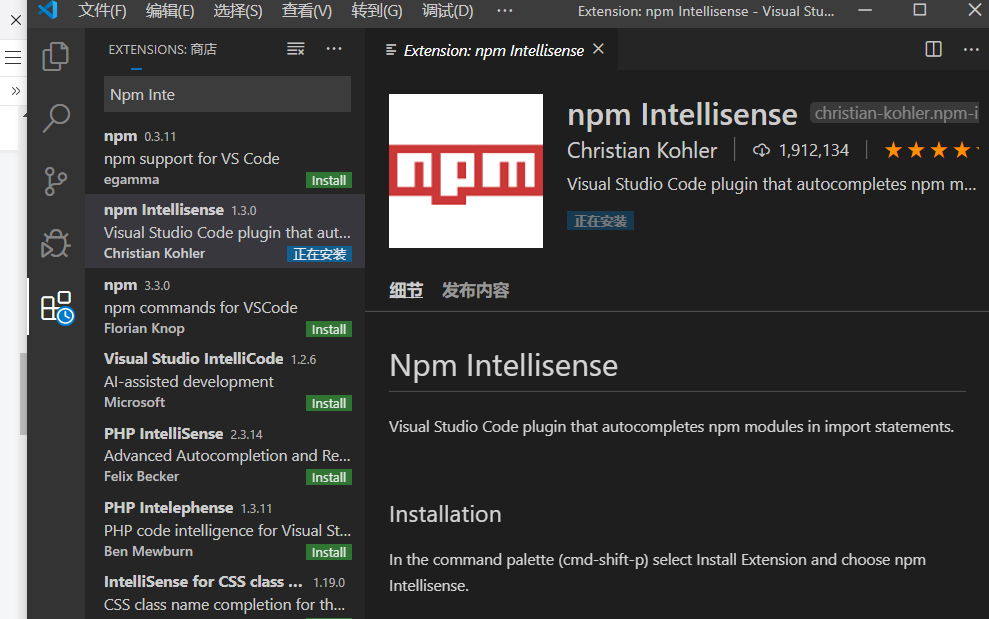989x619 pixels.
Task: Click 正在安装 button on extension detail page
Action: [600, 221]
